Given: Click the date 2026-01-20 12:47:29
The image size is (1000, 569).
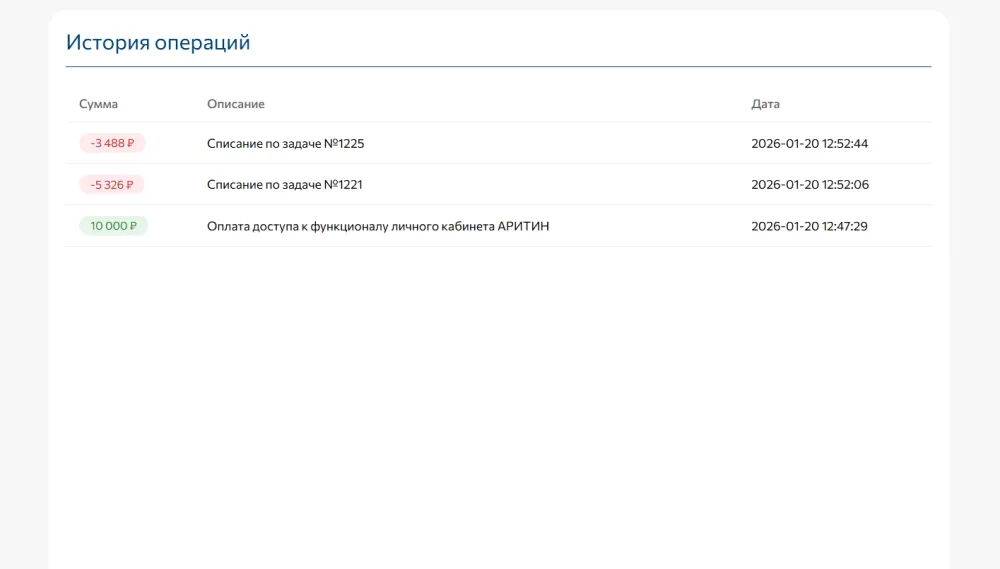Looking at the screenshot, I should click(809, 226).
